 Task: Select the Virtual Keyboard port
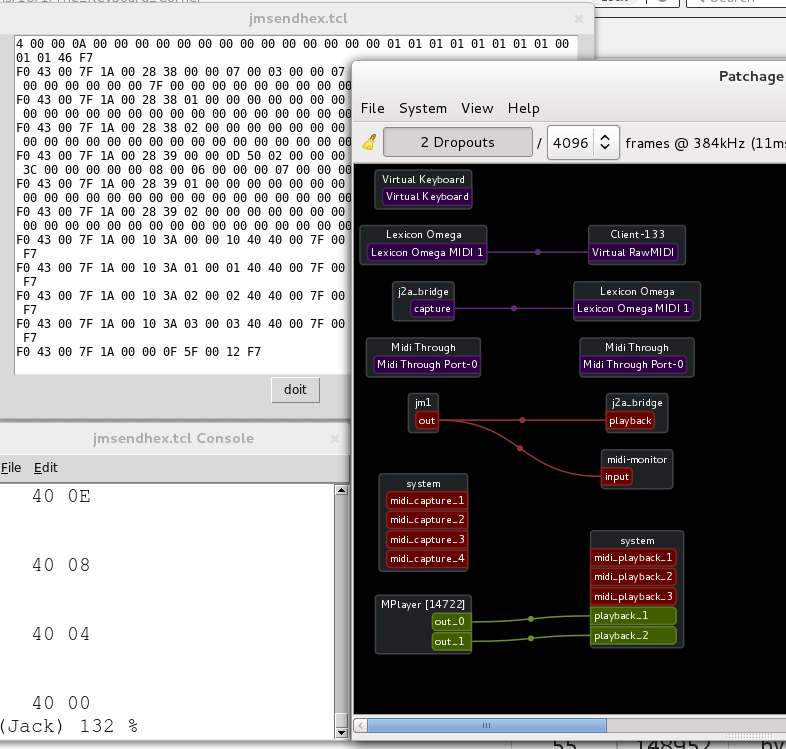pyautogui.click(x=427, y=197)
